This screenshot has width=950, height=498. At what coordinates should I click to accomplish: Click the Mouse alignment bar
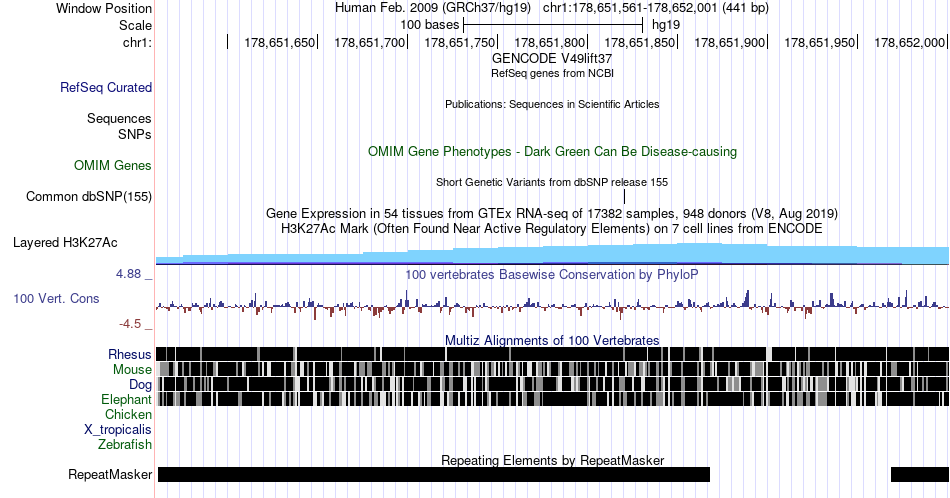point(552,369)
